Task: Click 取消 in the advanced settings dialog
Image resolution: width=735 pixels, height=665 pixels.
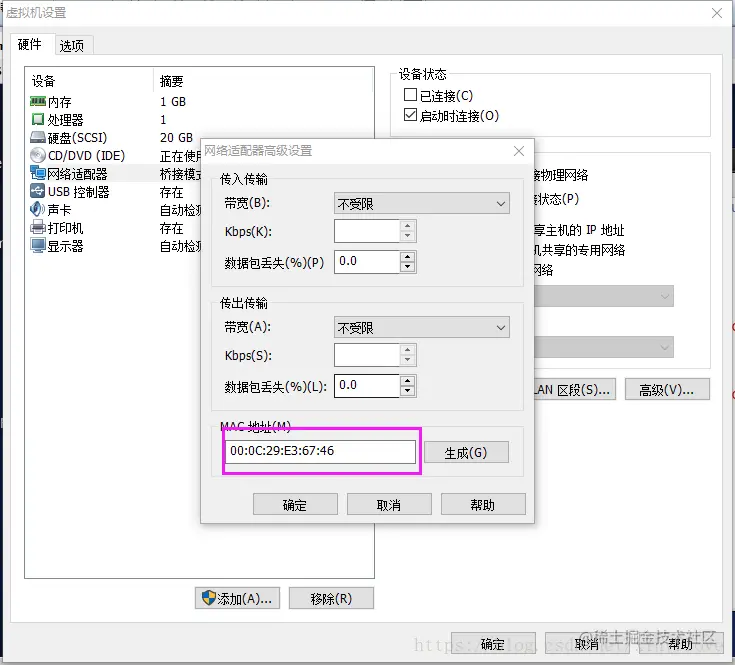Action: click(389, 505)
